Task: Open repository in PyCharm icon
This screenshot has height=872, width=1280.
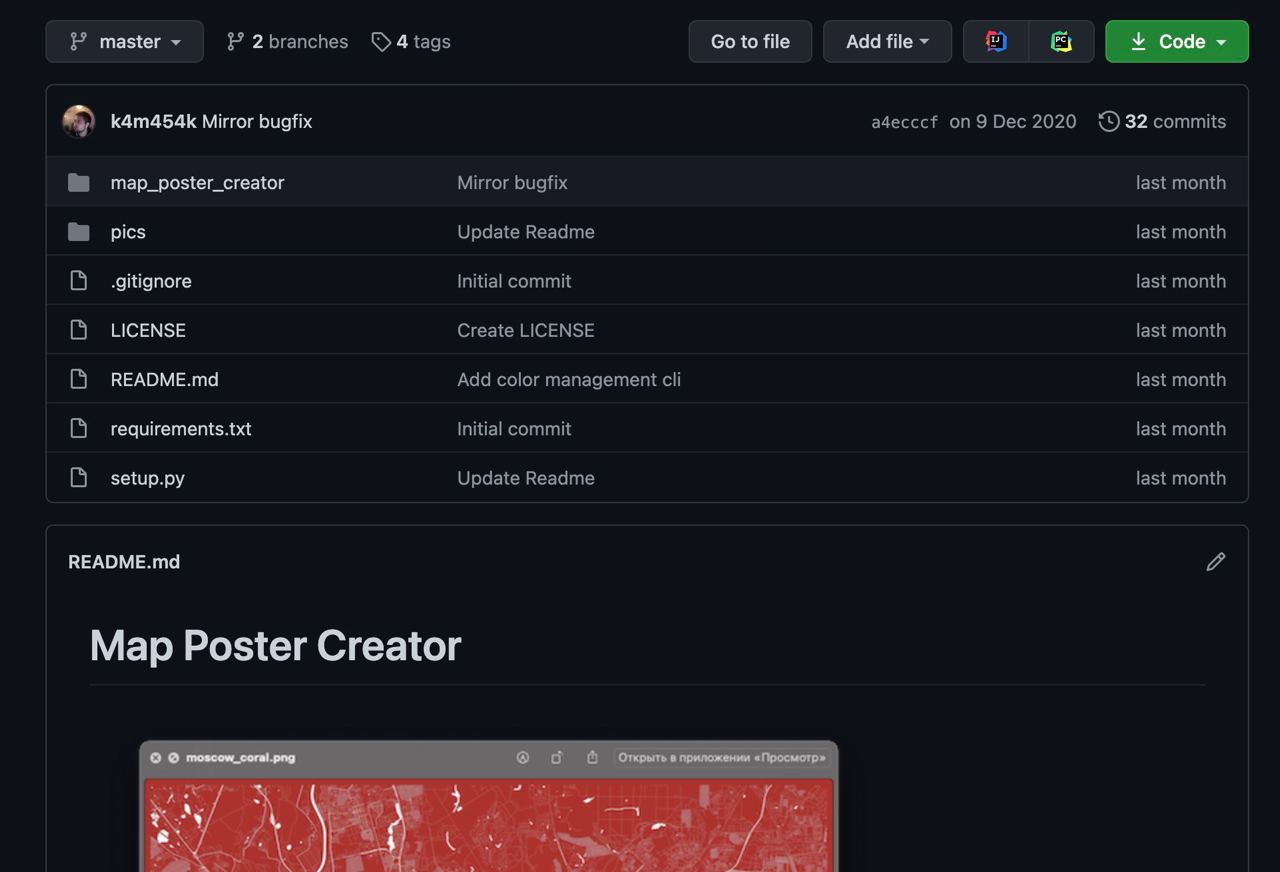Action: tap(1061, 41)
